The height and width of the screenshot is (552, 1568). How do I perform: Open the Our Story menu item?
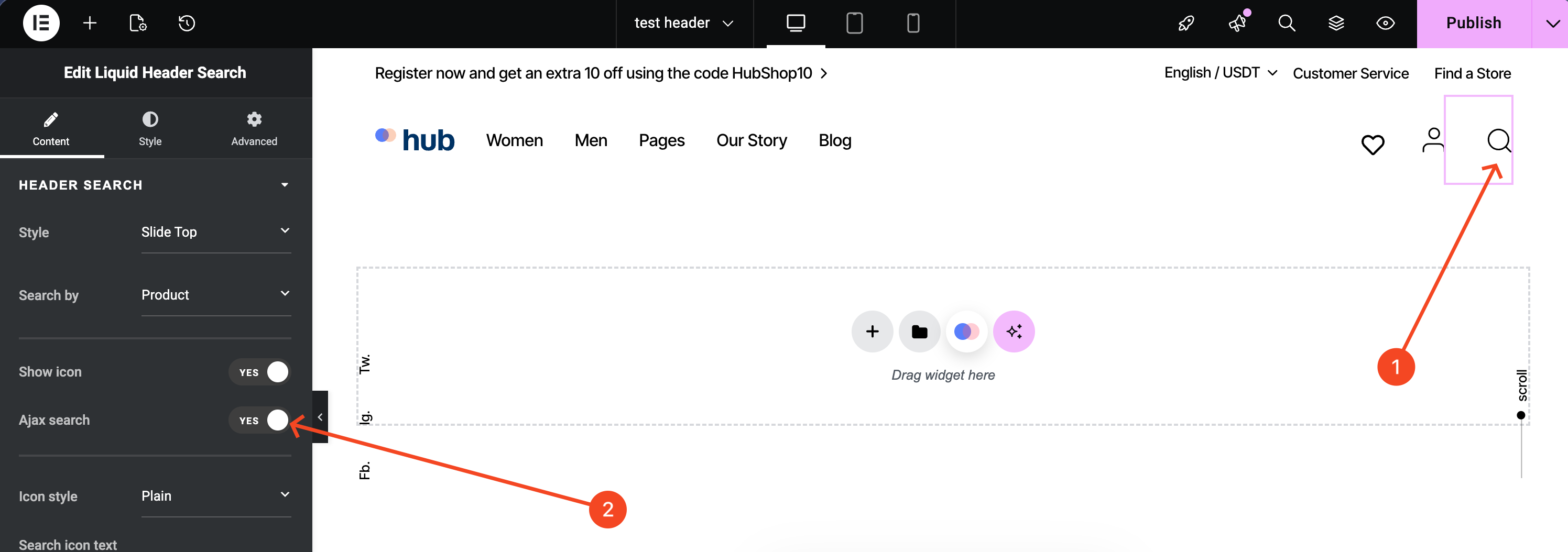752,140
